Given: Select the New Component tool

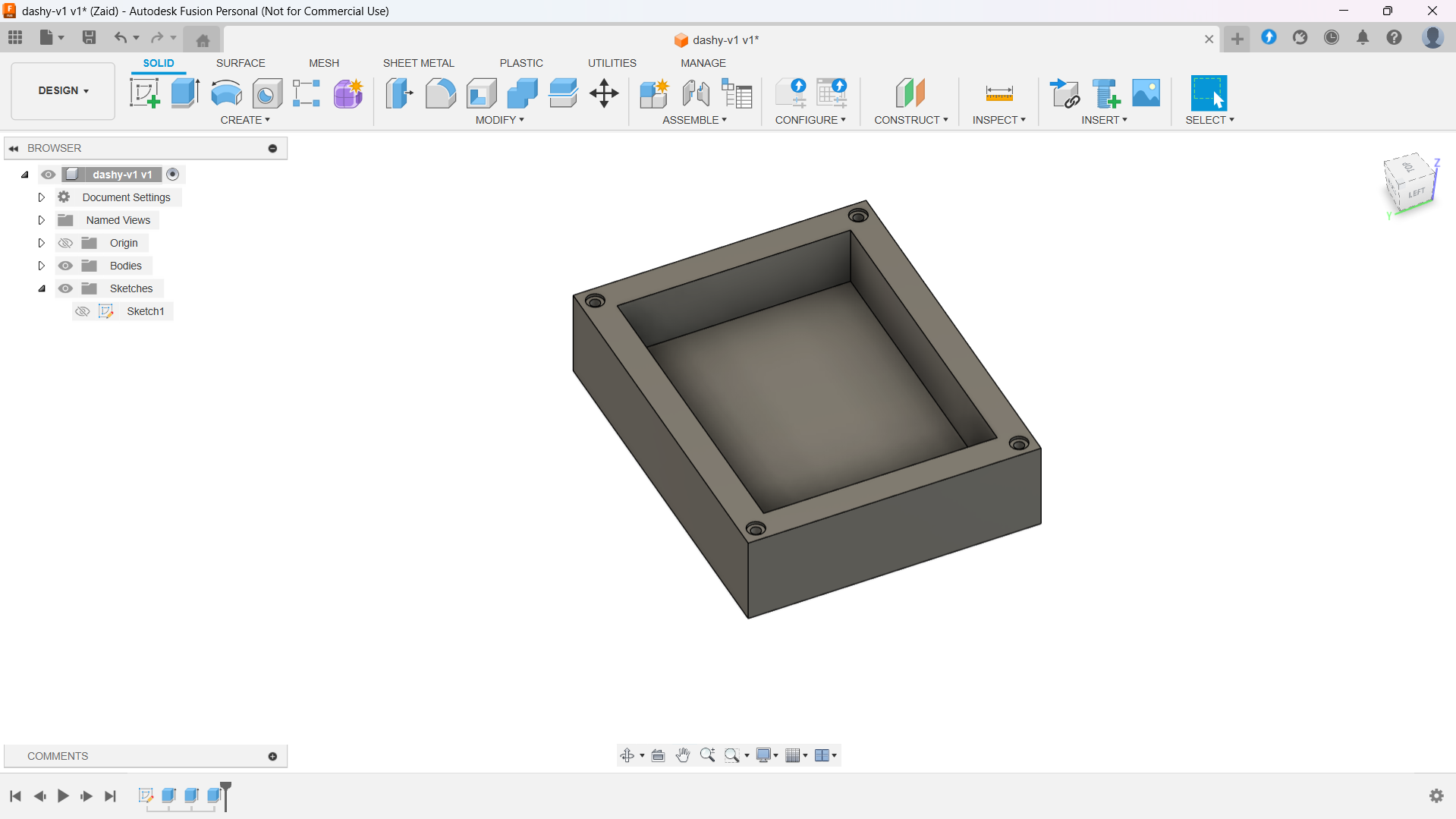Looking at the screenshot, I should pyautogui.click(x=654, y=93).
